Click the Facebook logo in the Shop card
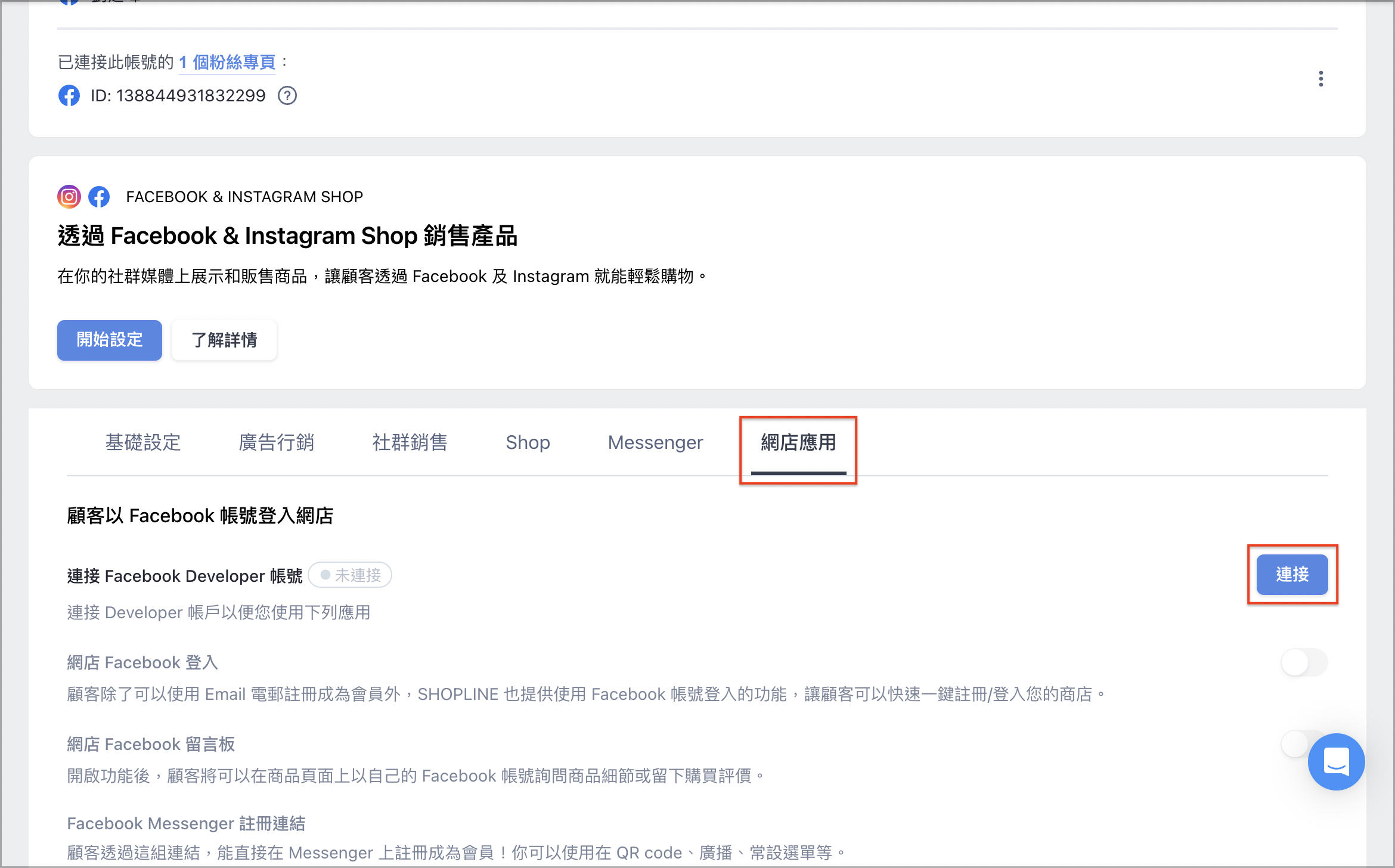The height and width of the screenshot is (868, 1395). click(99, 197)
